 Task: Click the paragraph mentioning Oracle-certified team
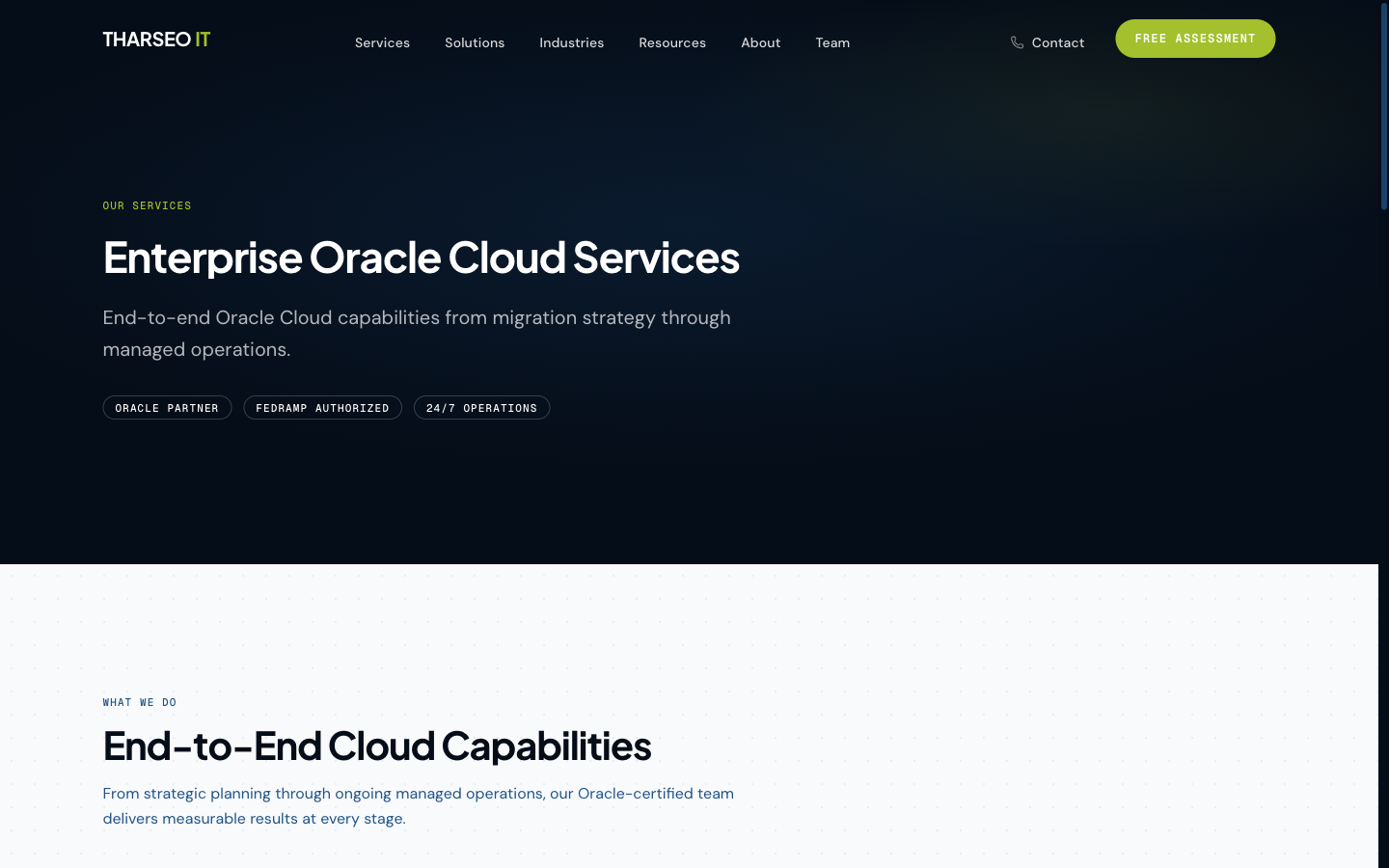click(x=419, y=805)
